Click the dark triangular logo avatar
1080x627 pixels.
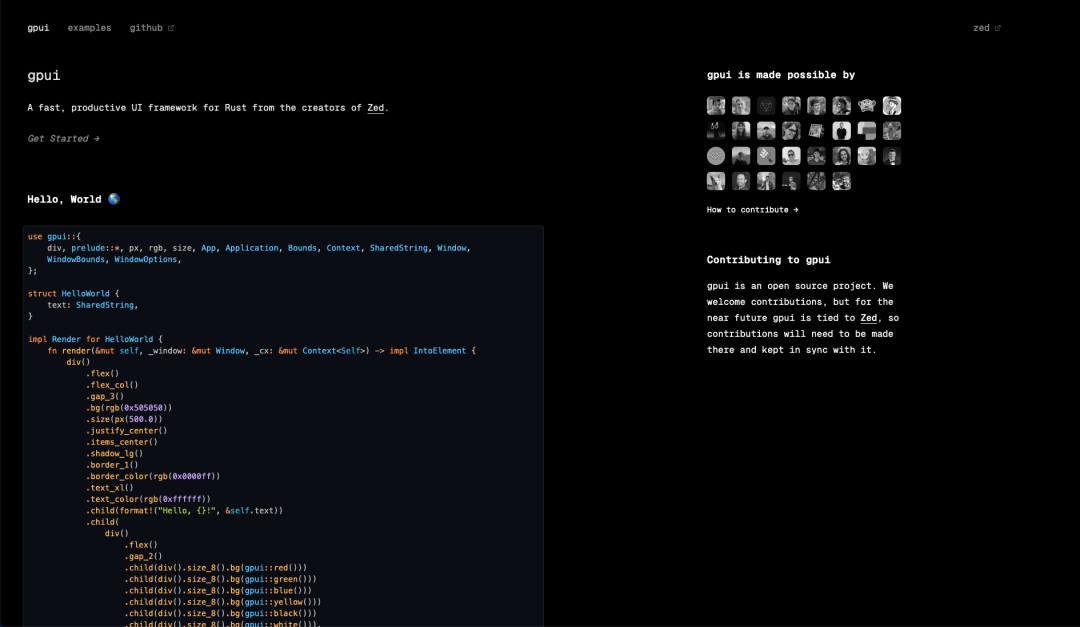(x=766, y=105)
